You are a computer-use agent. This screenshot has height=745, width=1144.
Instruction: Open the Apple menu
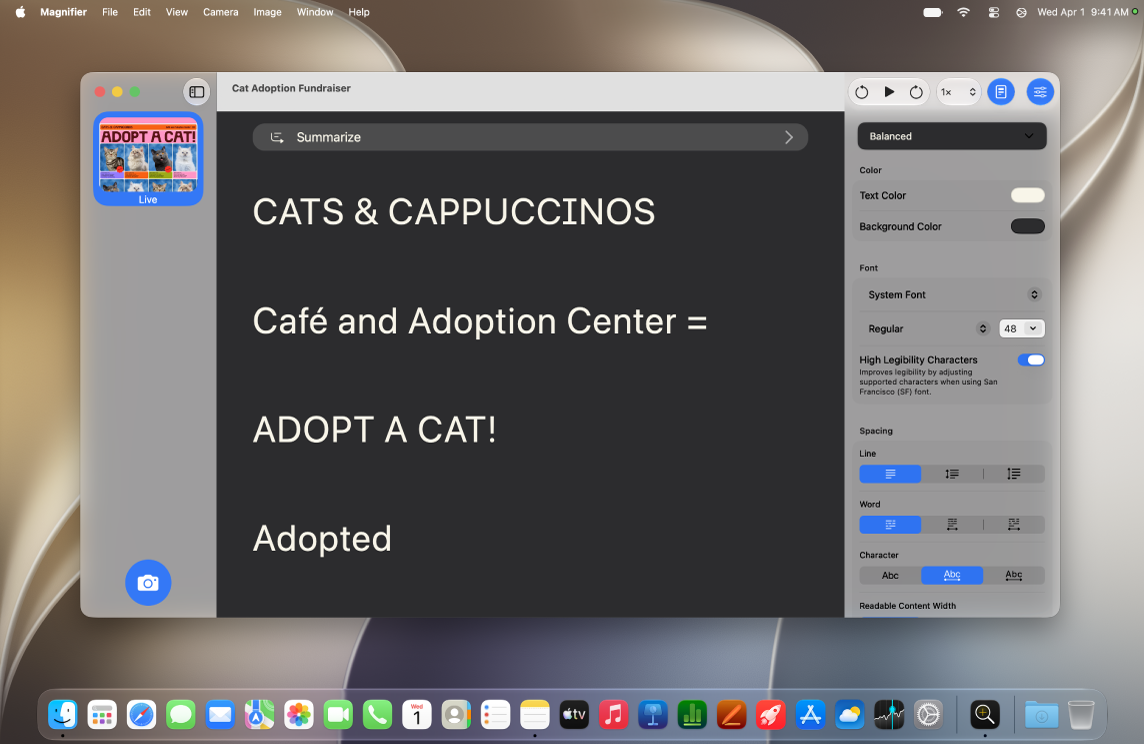[20, 12]
